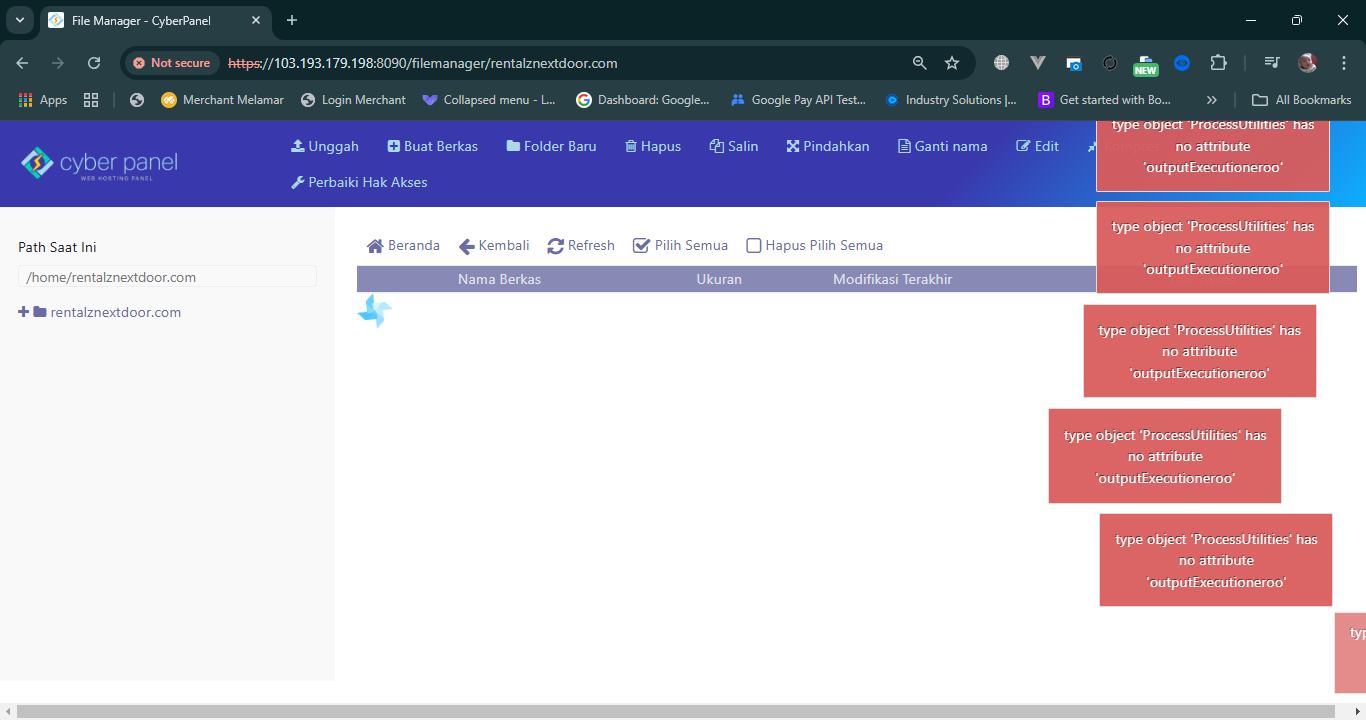This screenshot has height=720, width=1366.
Task: Open the Edit file option
Action: [x=1038, y=146]
